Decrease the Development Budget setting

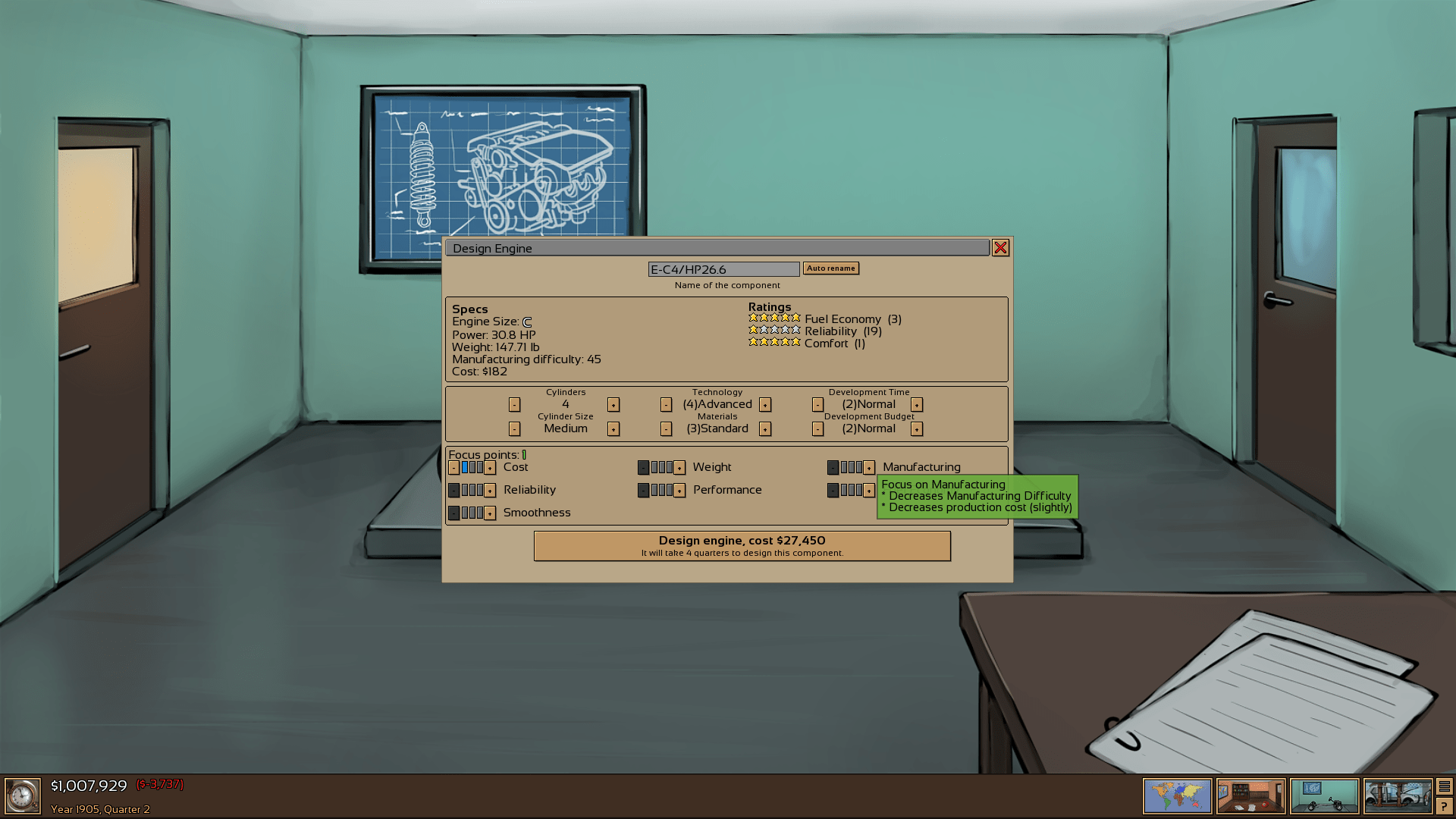pyautogui.click(x=817, y=429)
